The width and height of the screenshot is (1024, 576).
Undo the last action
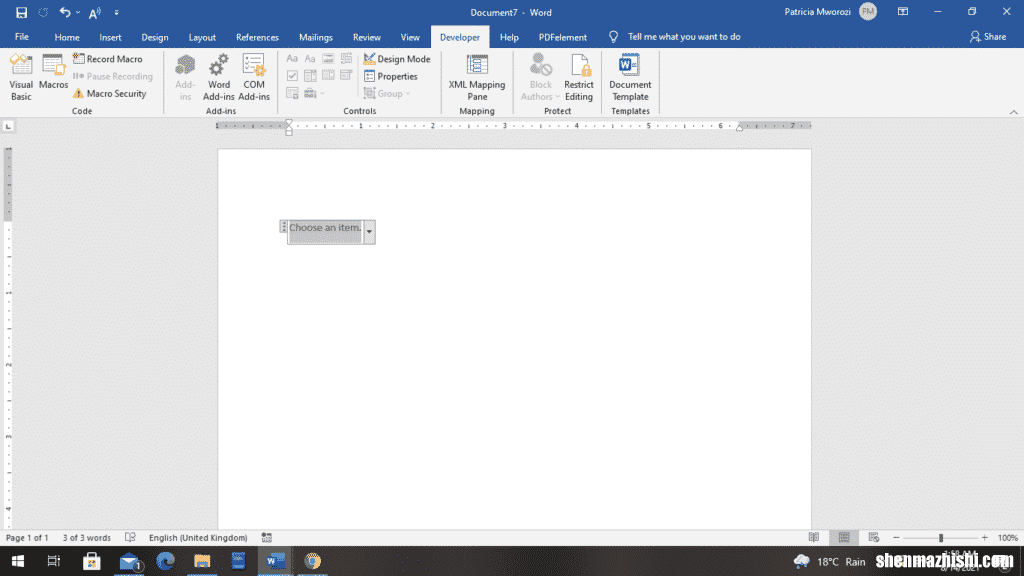pos(65,12)
